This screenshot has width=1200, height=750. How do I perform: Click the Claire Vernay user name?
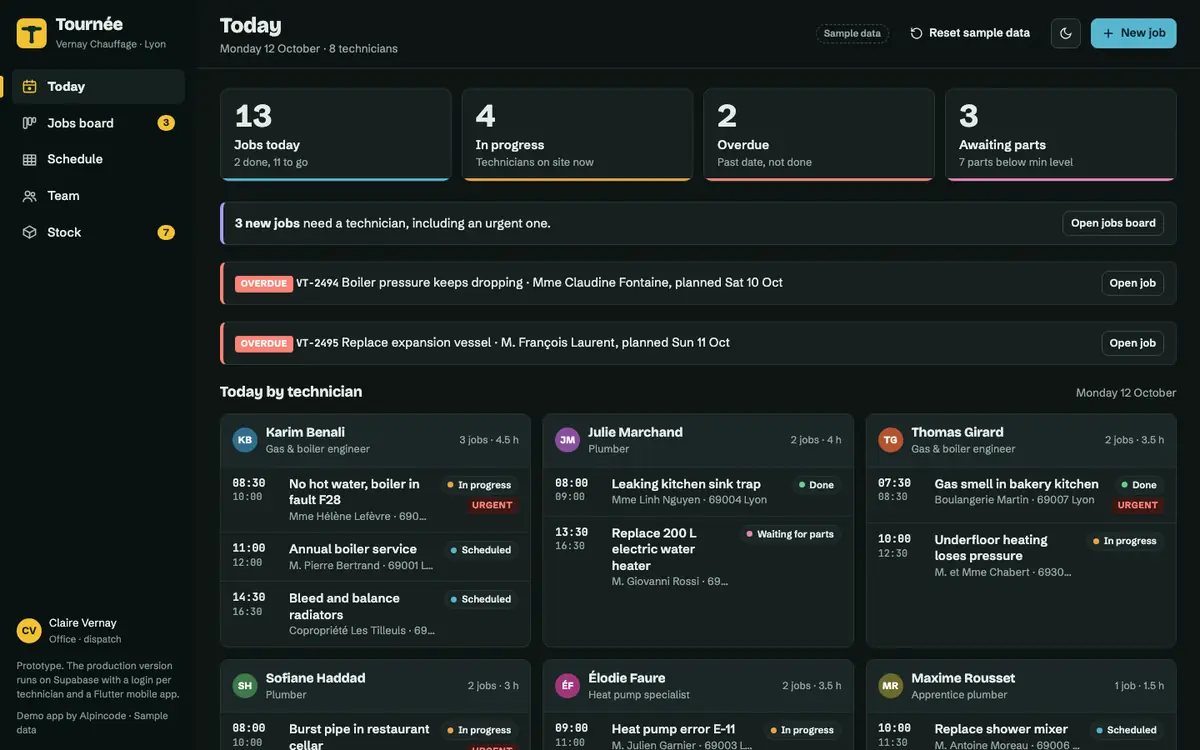click(x=82, y=623)
